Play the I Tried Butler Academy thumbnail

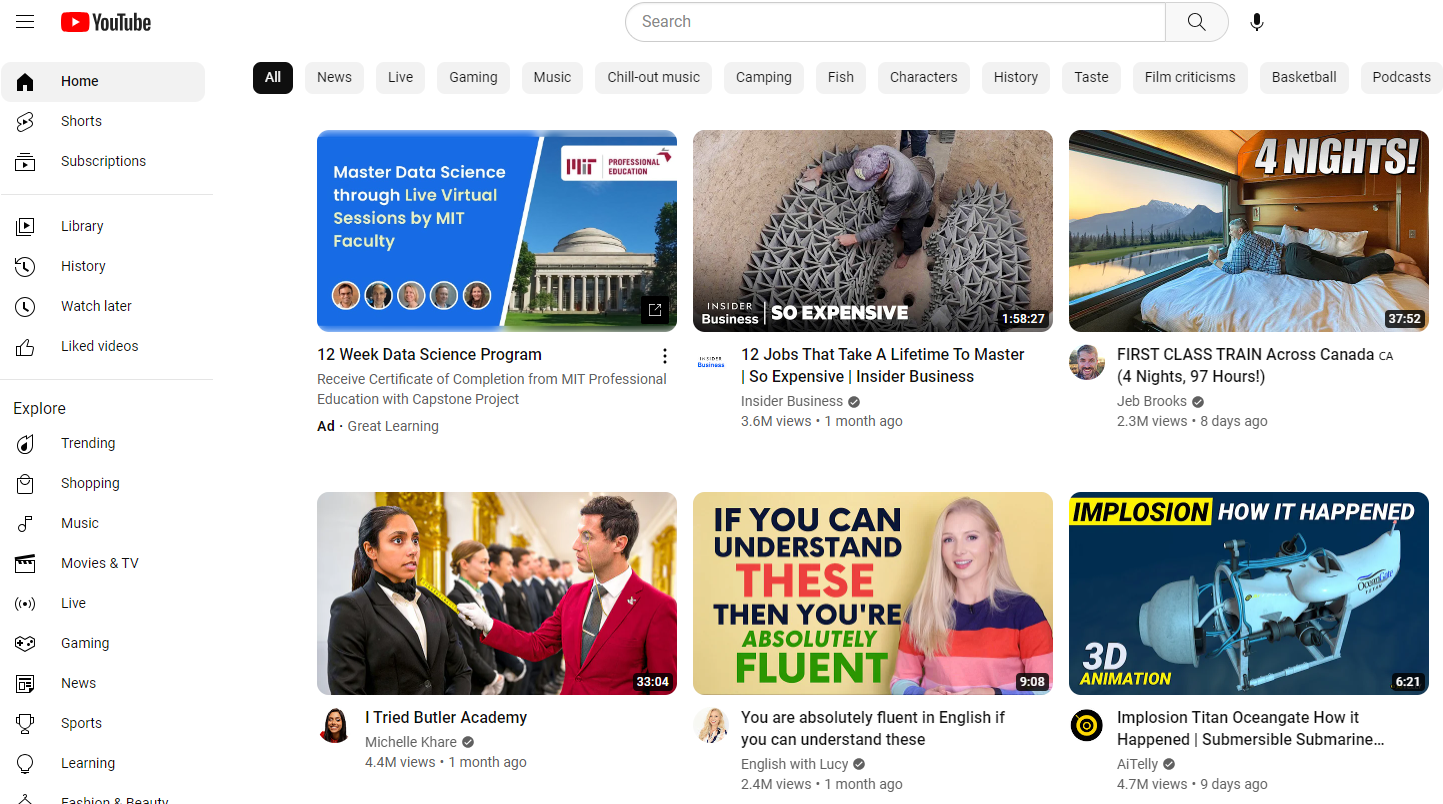tap(497, 593)
